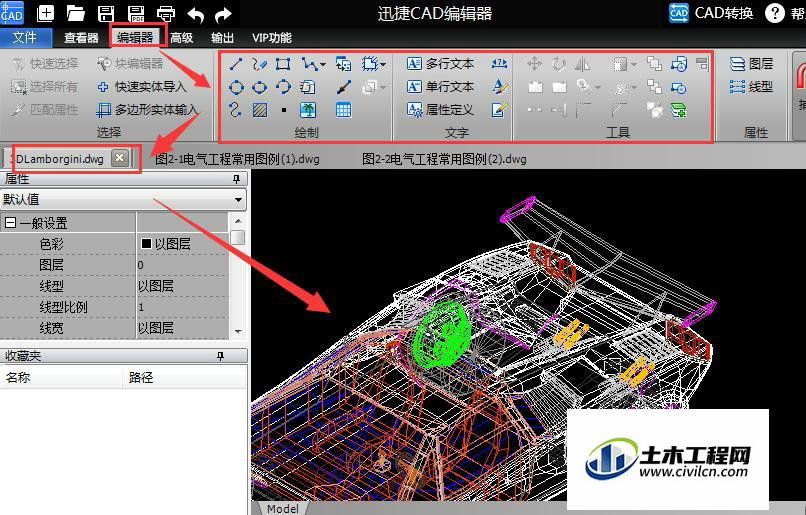
Task: Select the Point drawing tool
Action: coord(284,109)
